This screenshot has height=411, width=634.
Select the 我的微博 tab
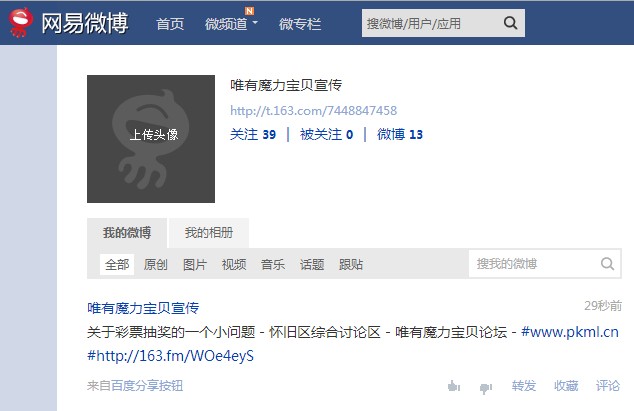[x=127, y=233]
